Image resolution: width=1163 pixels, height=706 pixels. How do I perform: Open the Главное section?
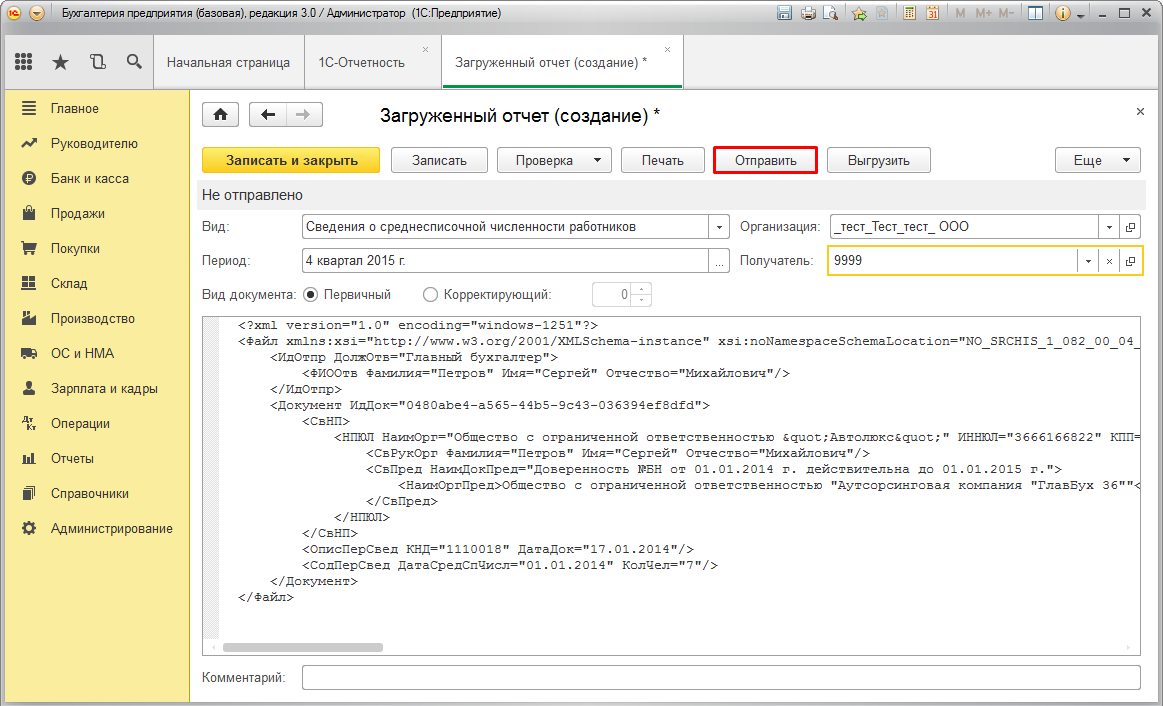pyautogui.click(x=96, y=108)
